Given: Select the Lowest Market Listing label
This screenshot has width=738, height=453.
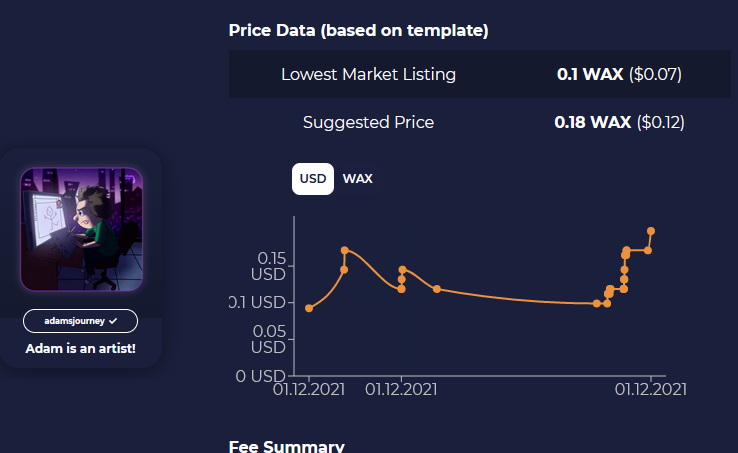Looking at the screenshot, I should [369, 74].
